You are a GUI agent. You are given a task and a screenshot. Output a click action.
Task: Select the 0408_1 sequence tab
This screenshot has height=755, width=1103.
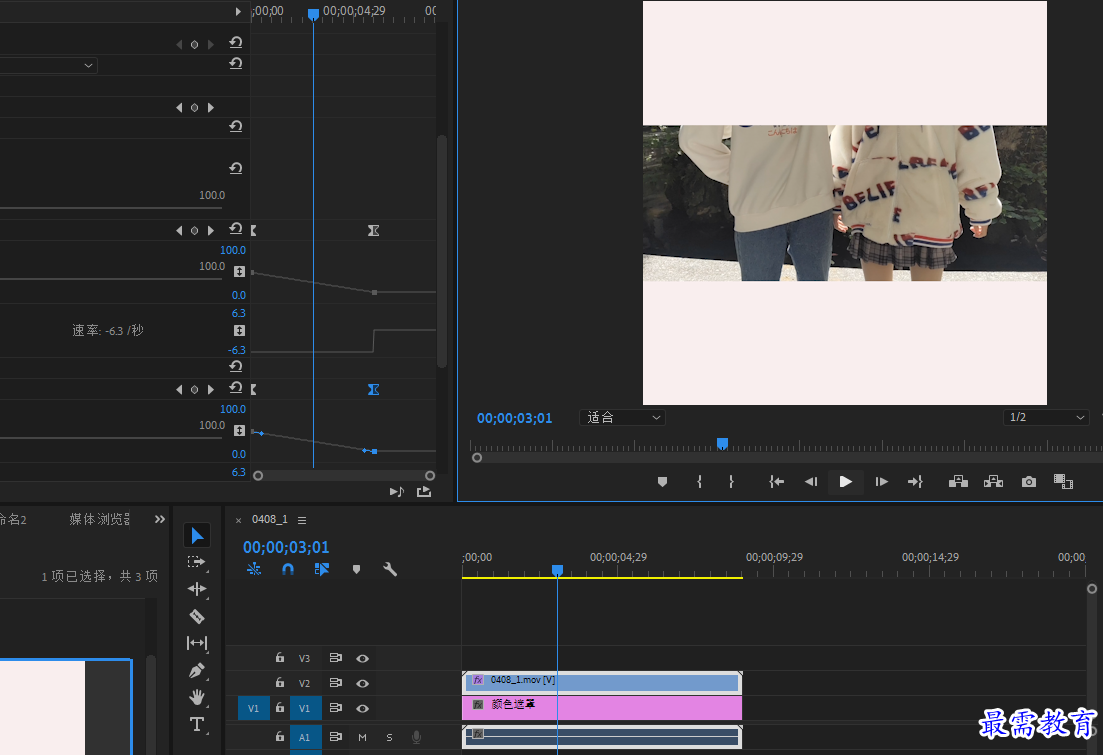269,519
